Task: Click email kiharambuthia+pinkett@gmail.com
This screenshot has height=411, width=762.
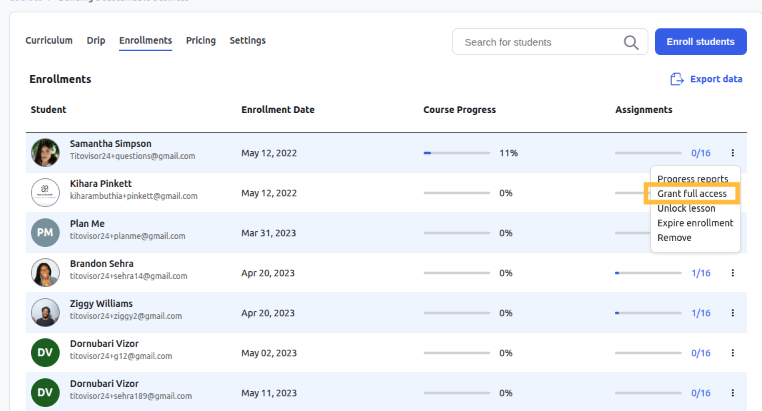Action: tap(134, 196)
